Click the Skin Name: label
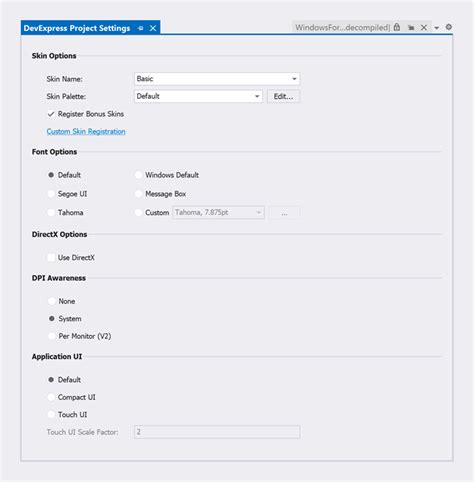The image size is (474, 482). point(64,79)
